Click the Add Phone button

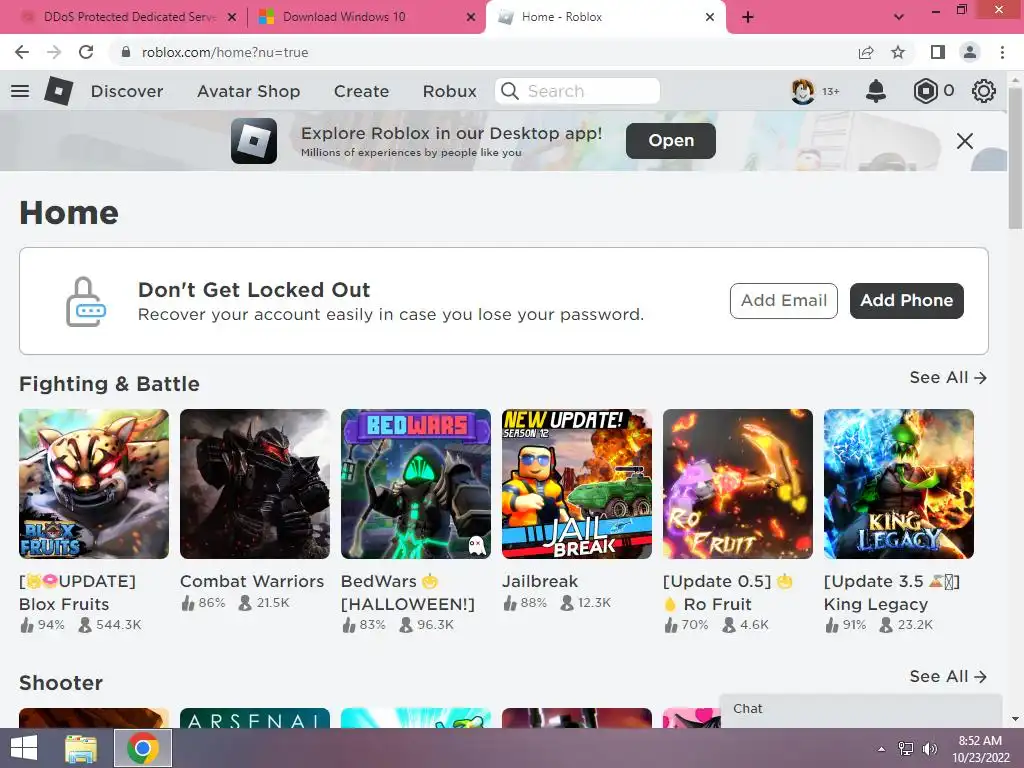(906, 300)
